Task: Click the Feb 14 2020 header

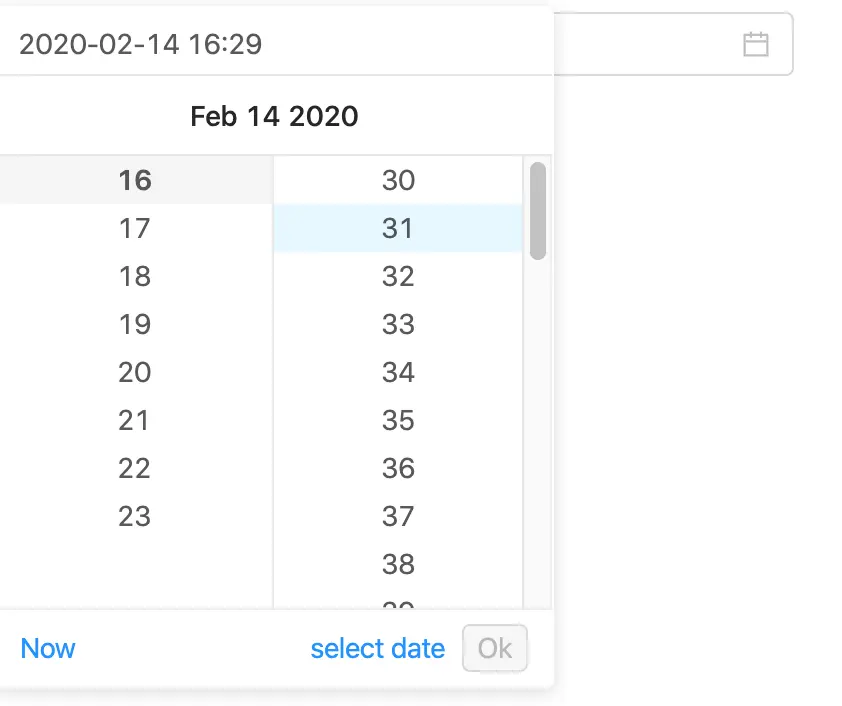Action: pos(274,116)
